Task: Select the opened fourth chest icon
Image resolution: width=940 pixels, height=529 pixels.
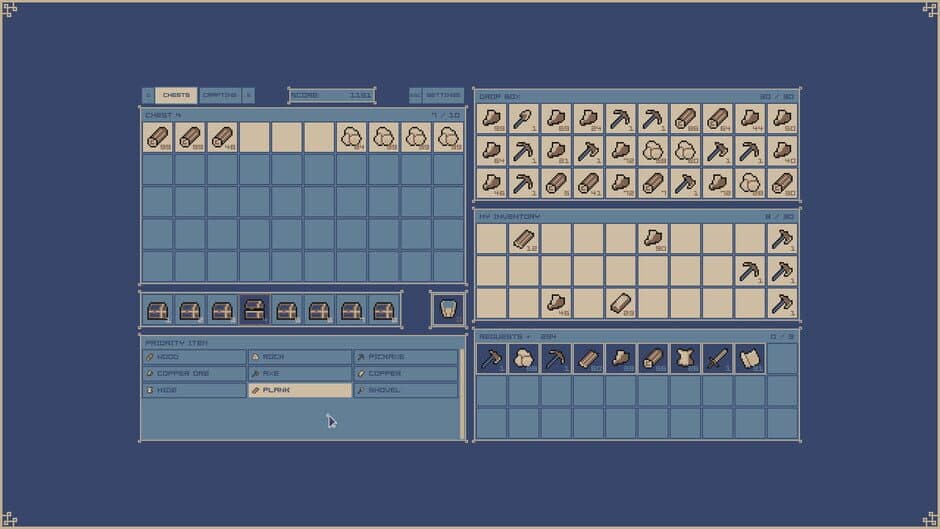Action: [x=254, y=310]
